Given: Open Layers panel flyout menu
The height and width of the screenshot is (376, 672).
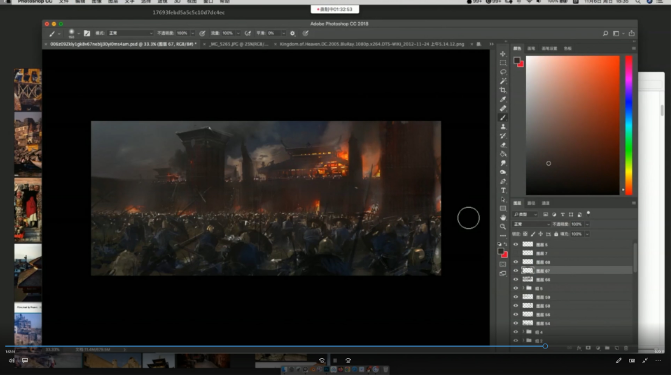Looking at the screenshot, I should [x=633, y=203].
